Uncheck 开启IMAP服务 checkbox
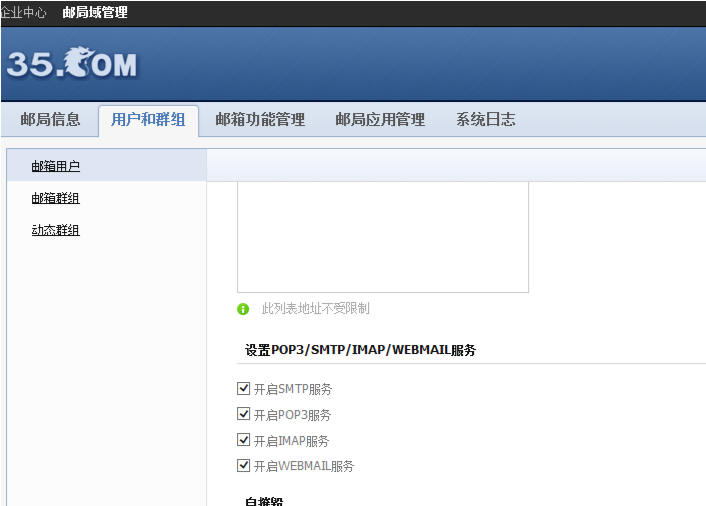 244,439
